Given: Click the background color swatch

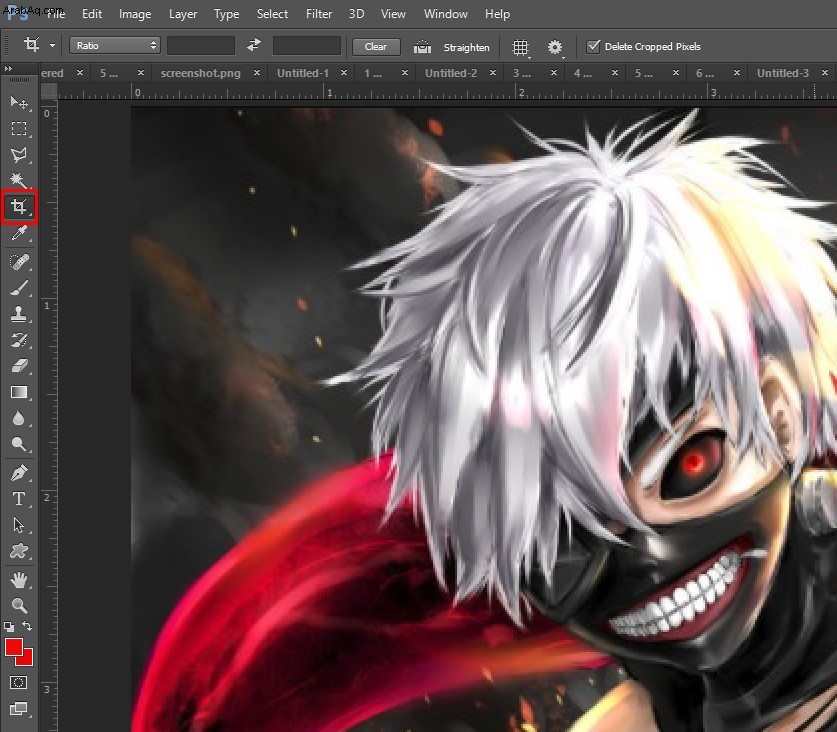Looking at the screenshot, I should point(27,659).
